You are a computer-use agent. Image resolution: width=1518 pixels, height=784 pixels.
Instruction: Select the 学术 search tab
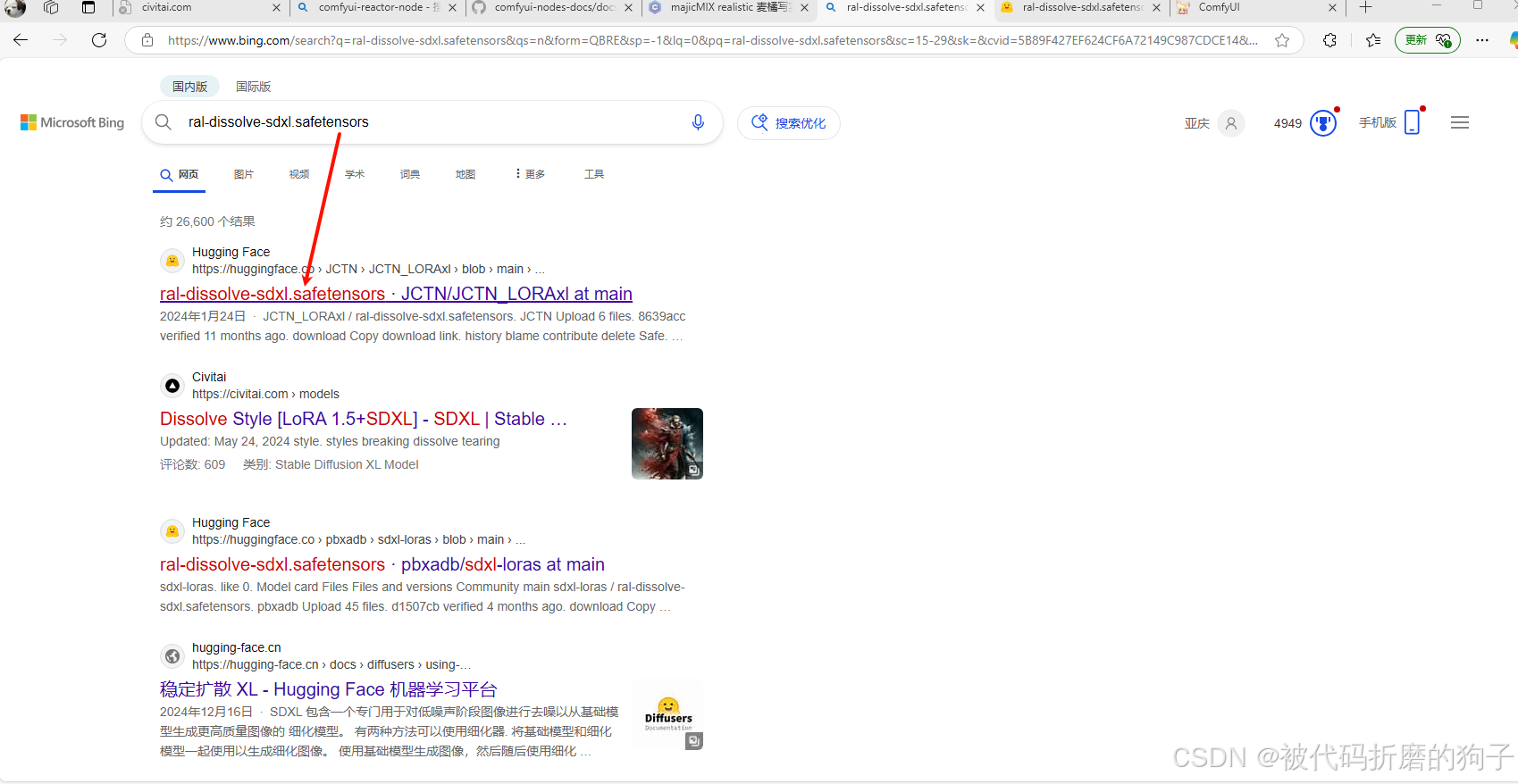(355, 175)
